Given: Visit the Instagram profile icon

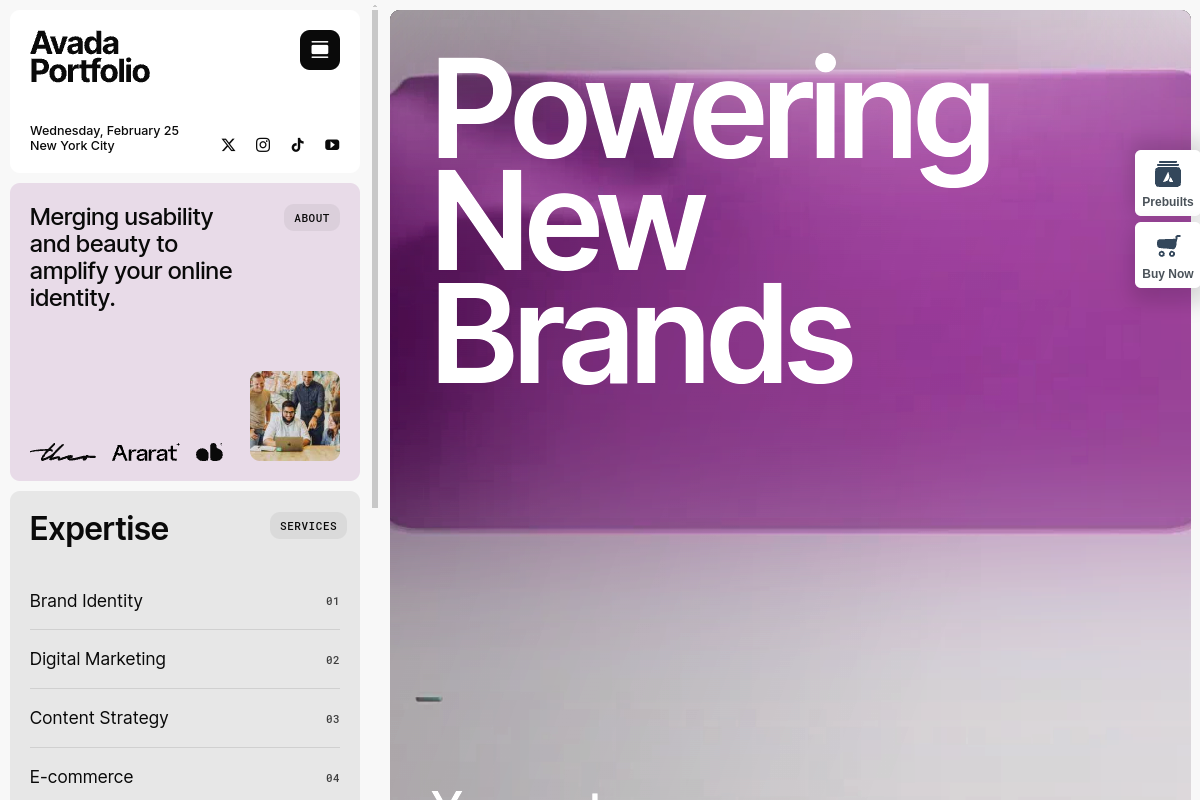Looking at the screenshot, I should pyautogui.click(x=263, y=145).
